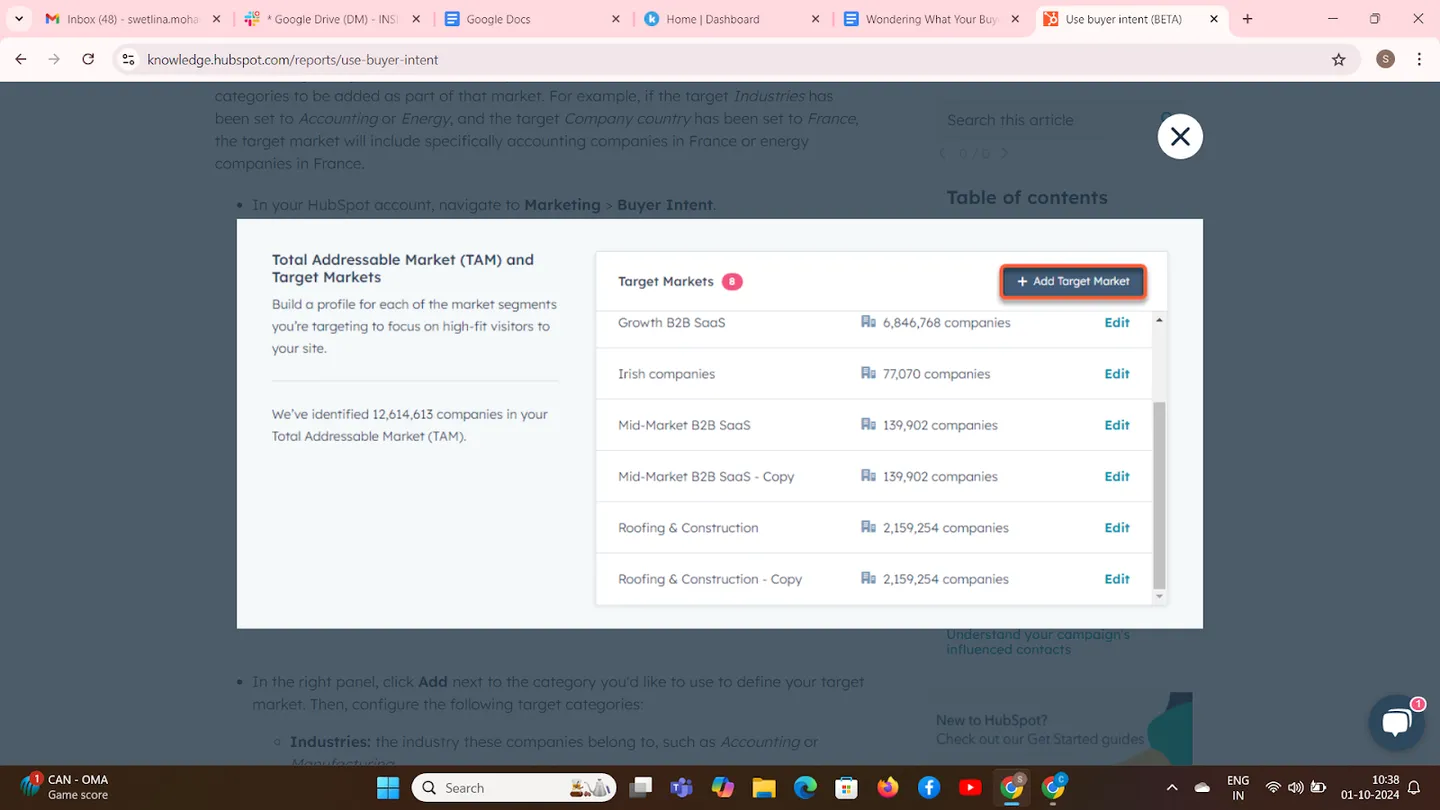Open Copilot from the taskbar

click(x=723, y=788)
